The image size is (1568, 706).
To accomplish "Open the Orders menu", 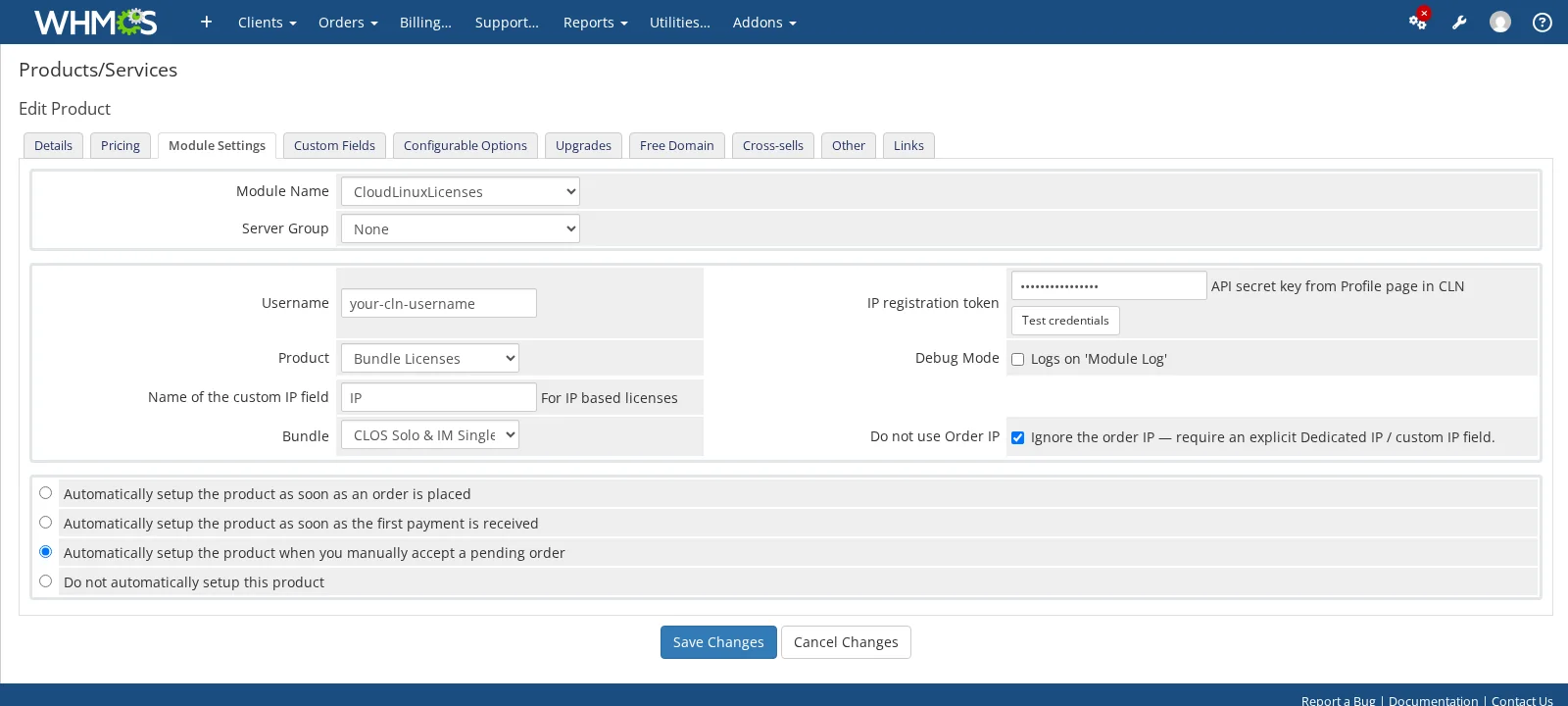I will 348,22.
